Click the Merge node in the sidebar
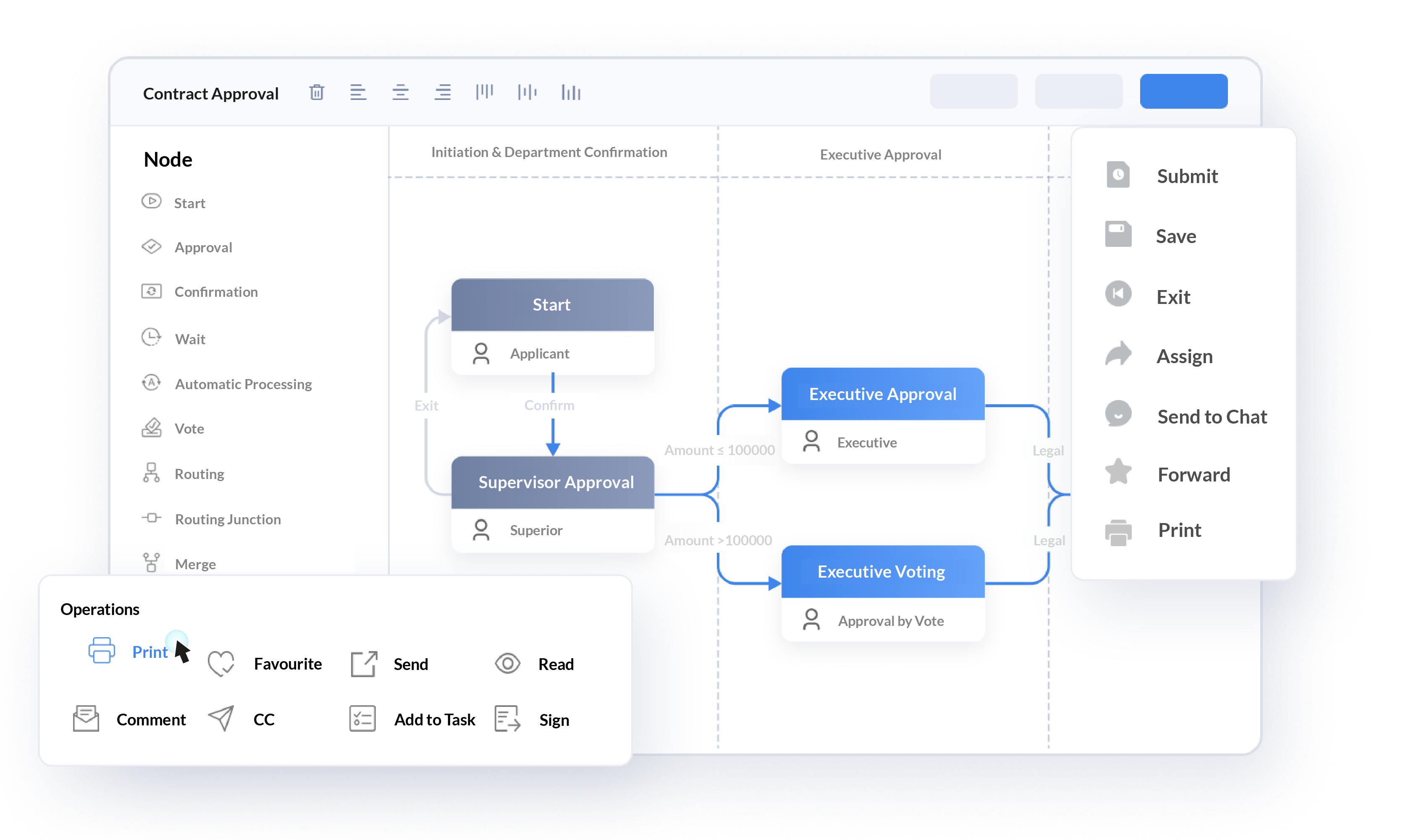The image size is (1411, 840). tap(197, 563)
